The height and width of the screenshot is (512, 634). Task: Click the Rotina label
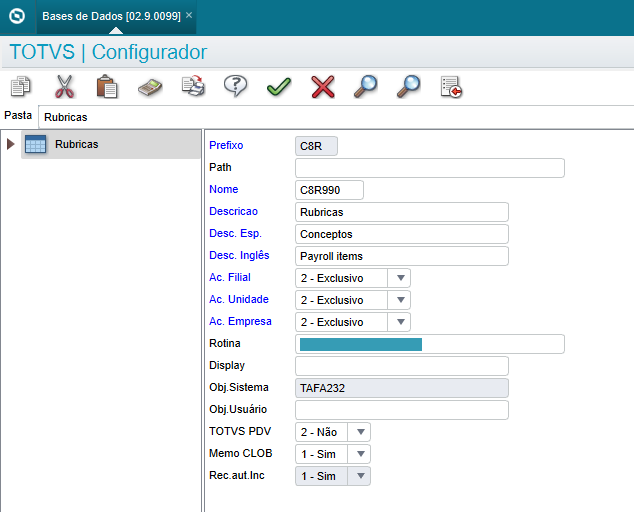click(x=225, y=343)
